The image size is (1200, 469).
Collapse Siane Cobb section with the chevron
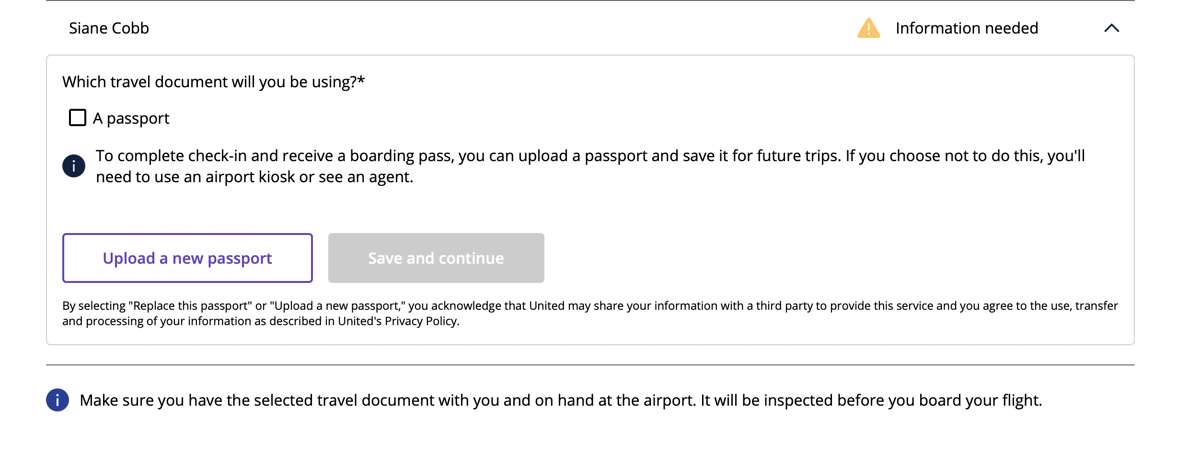tap(1111, 28)
